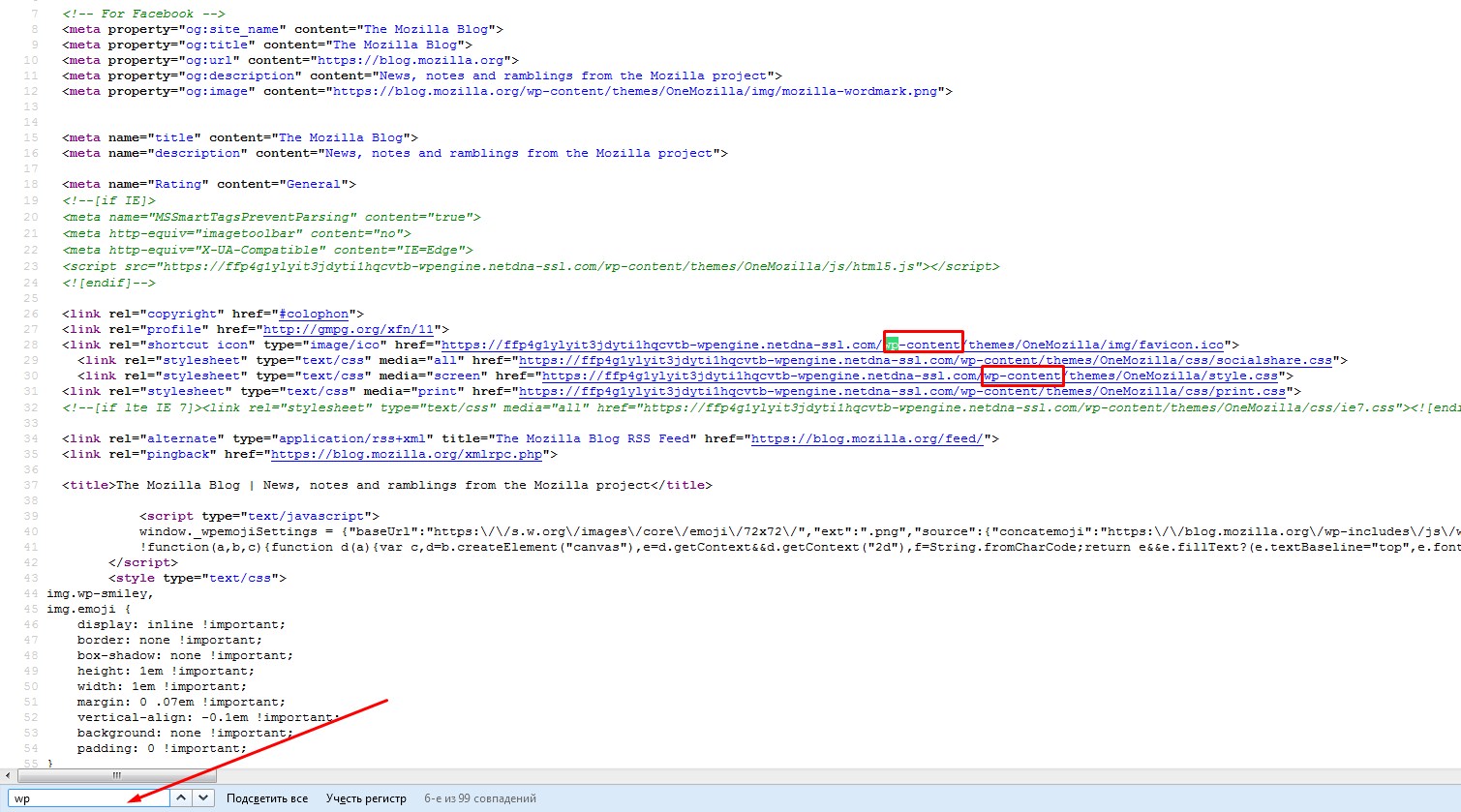The image size is (1461, 812).
Task: Go to previous match with up arrow
Action: [x=181, y=798]
